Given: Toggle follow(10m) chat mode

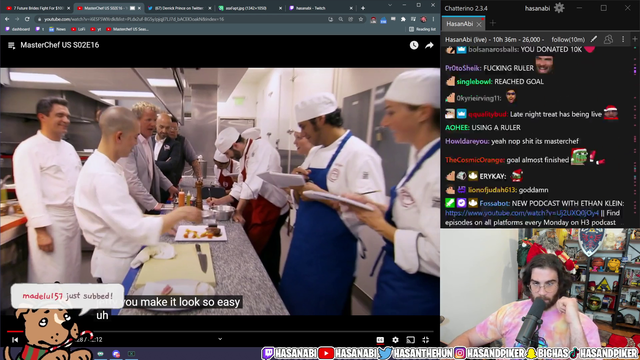Looking at the screenshot, I should 568,40.
